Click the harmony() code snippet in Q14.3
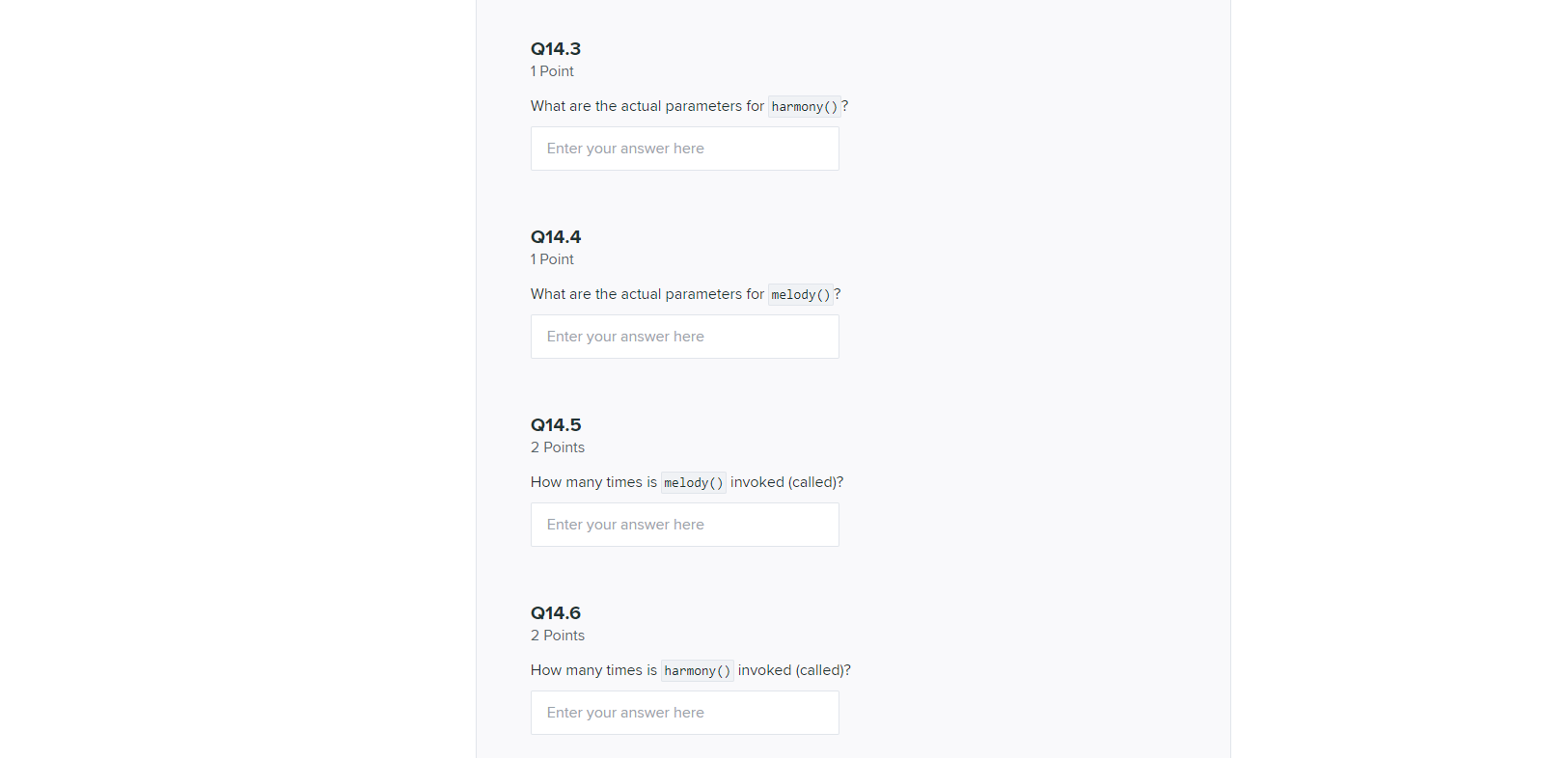Viewport: 1568px width, 758px height. (804, 106)
